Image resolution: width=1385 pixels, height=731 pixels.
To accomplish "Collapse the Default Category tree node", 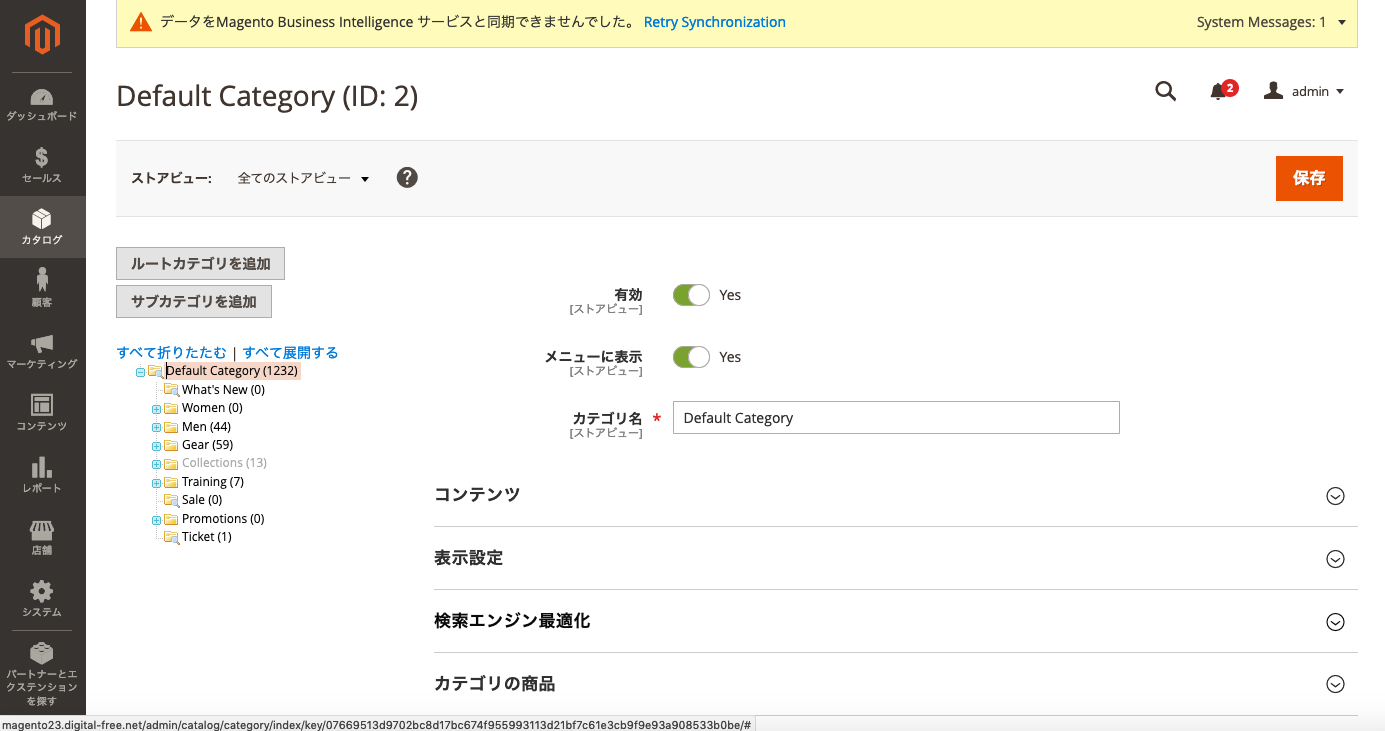I will pyautogui.click(x=140, y=370).
